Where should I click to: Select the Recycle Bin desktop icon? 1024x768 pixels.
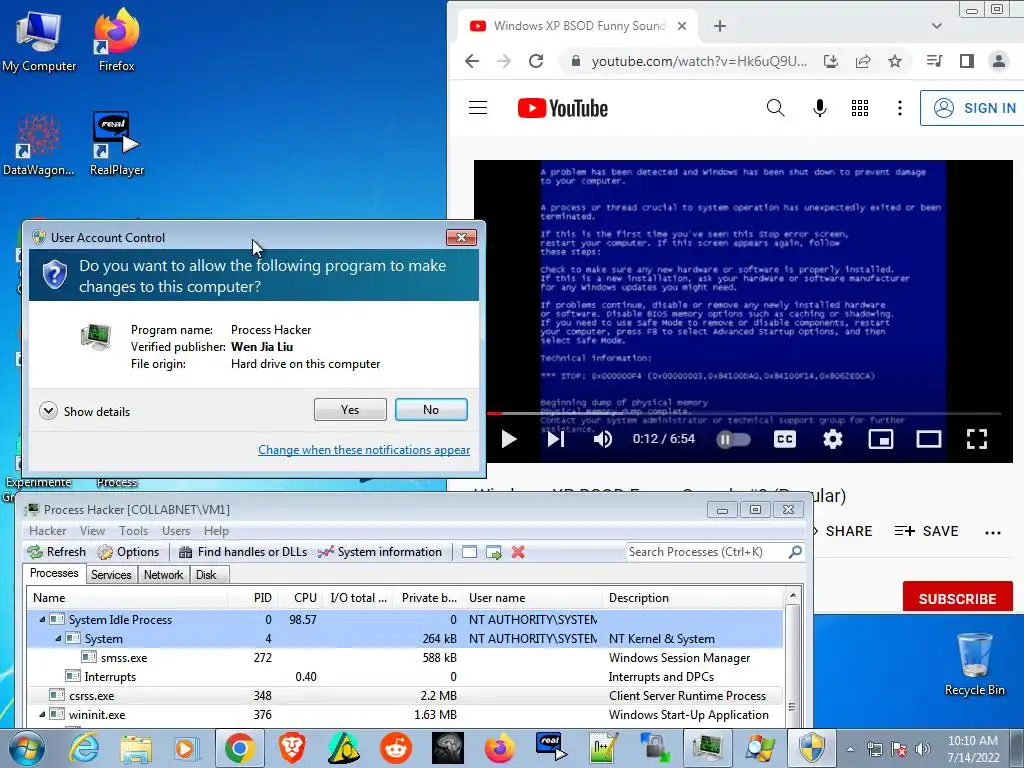tap(974, 665)
